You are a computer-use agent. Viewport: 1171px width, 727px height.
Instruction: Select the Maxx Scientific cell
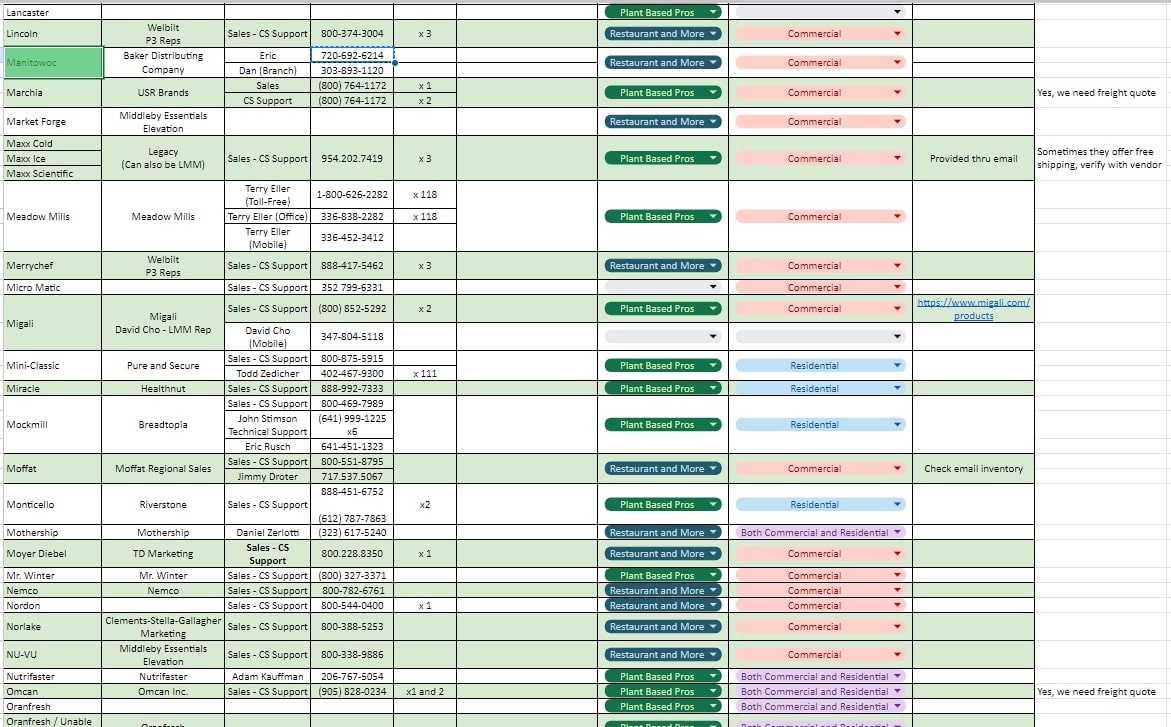click(x=53, y=173)
